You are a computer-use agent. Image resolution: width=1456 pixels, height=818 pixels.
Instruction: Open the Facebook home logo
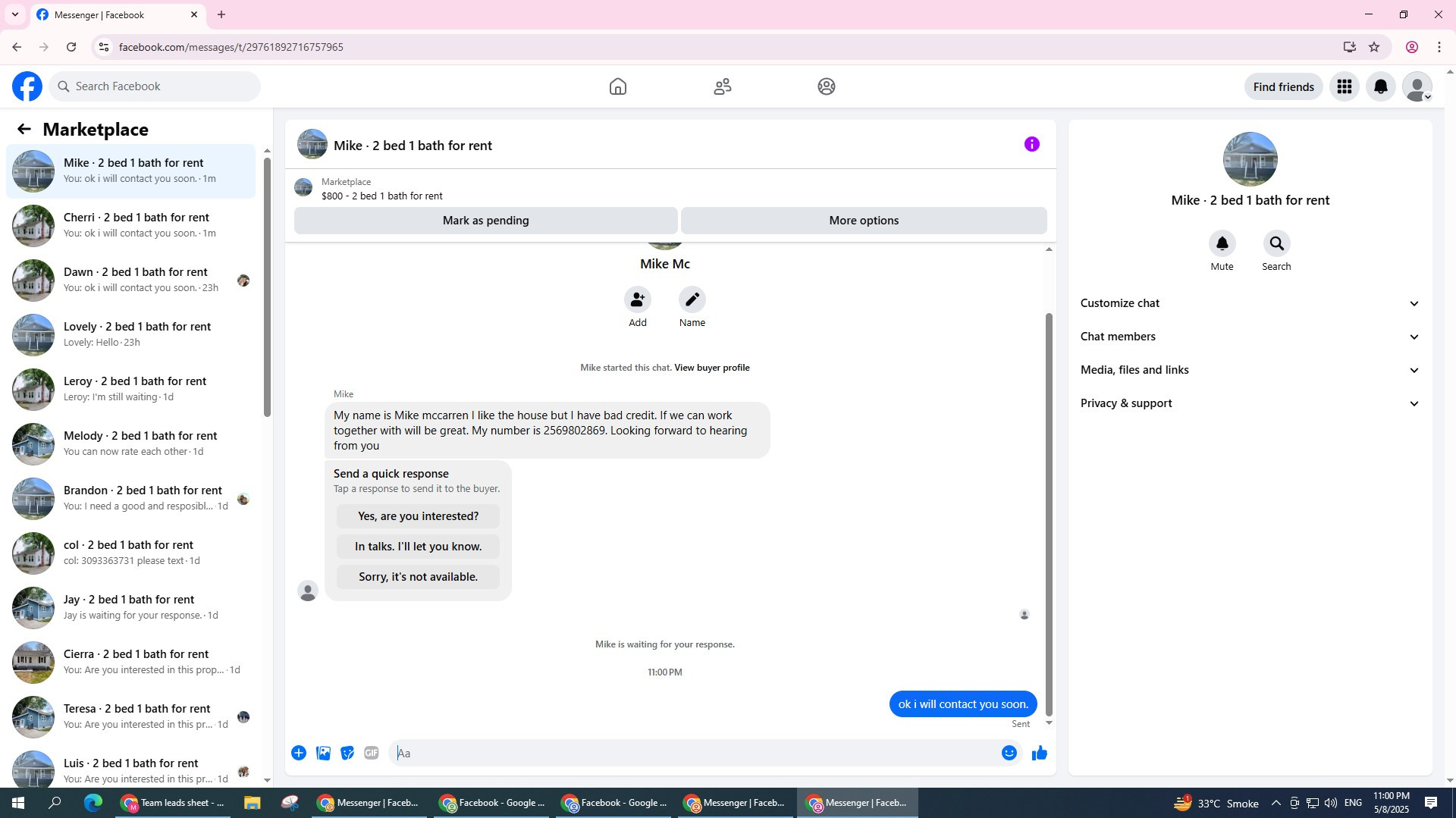coord(27,86)
